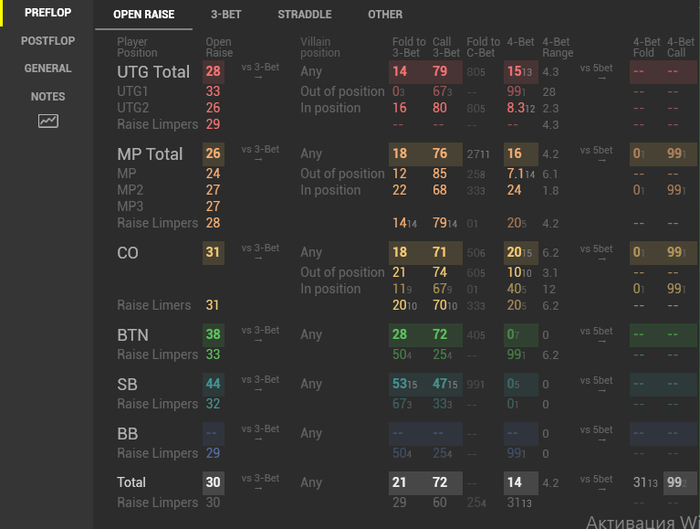Switch to the POSTFLOP section
700x529 pixels.
[x=48, y=41]
